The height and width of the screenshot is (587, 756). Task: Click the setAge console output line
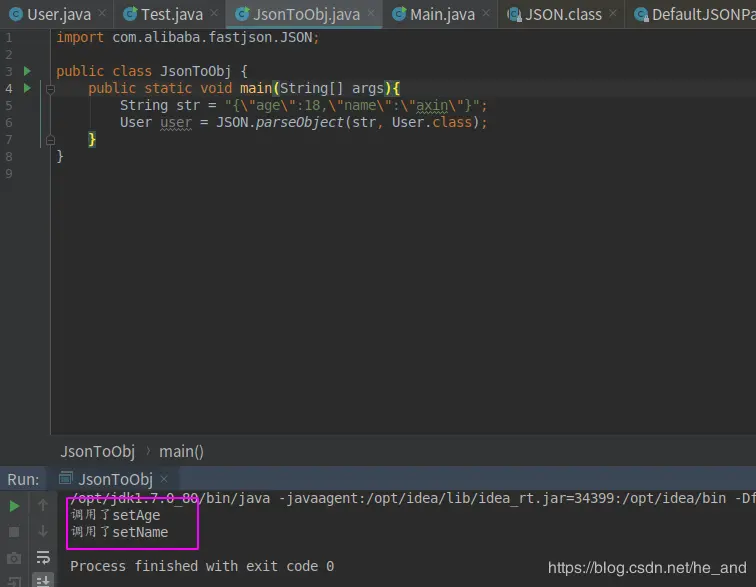click(x=116, y=515)
